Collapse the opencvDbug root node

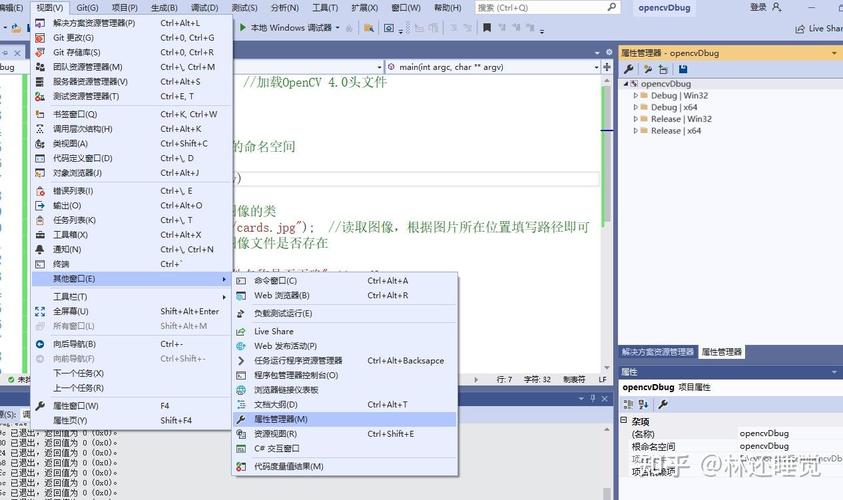pyautogui.click(x=626, y=84)
